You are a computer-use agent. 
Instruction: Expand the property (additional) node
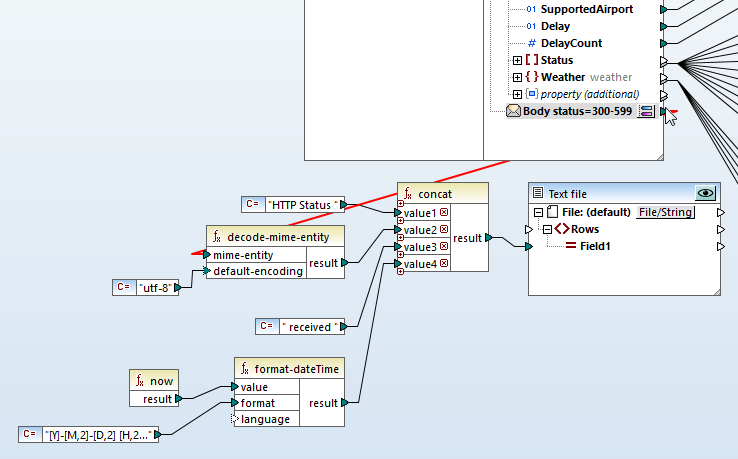pyautogui.click(x=517, y=94)
